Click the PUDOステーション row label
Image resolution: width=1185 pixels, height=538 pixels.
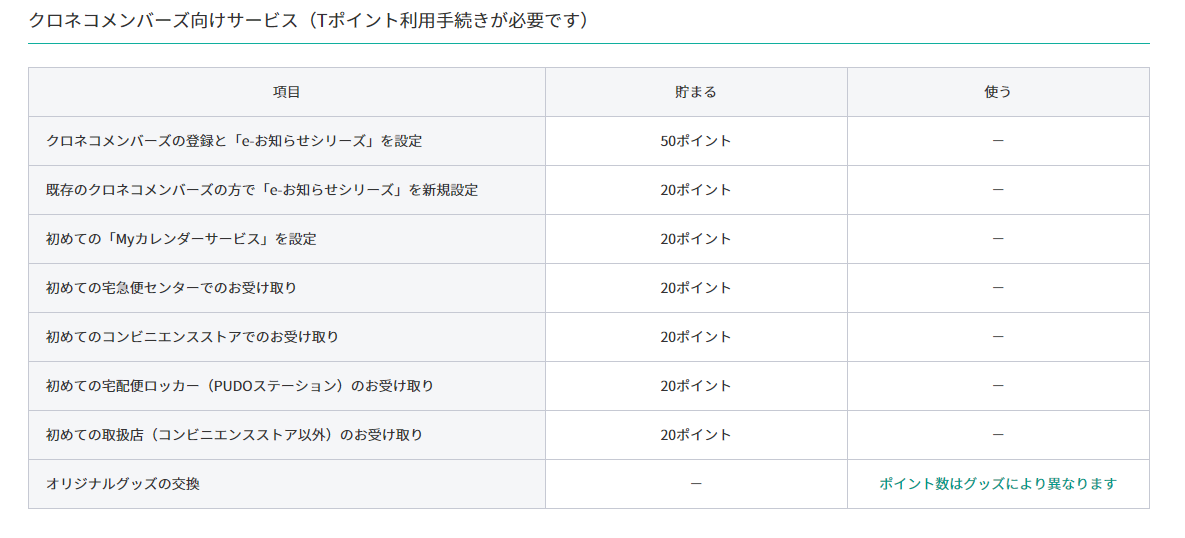pos(239,386)
